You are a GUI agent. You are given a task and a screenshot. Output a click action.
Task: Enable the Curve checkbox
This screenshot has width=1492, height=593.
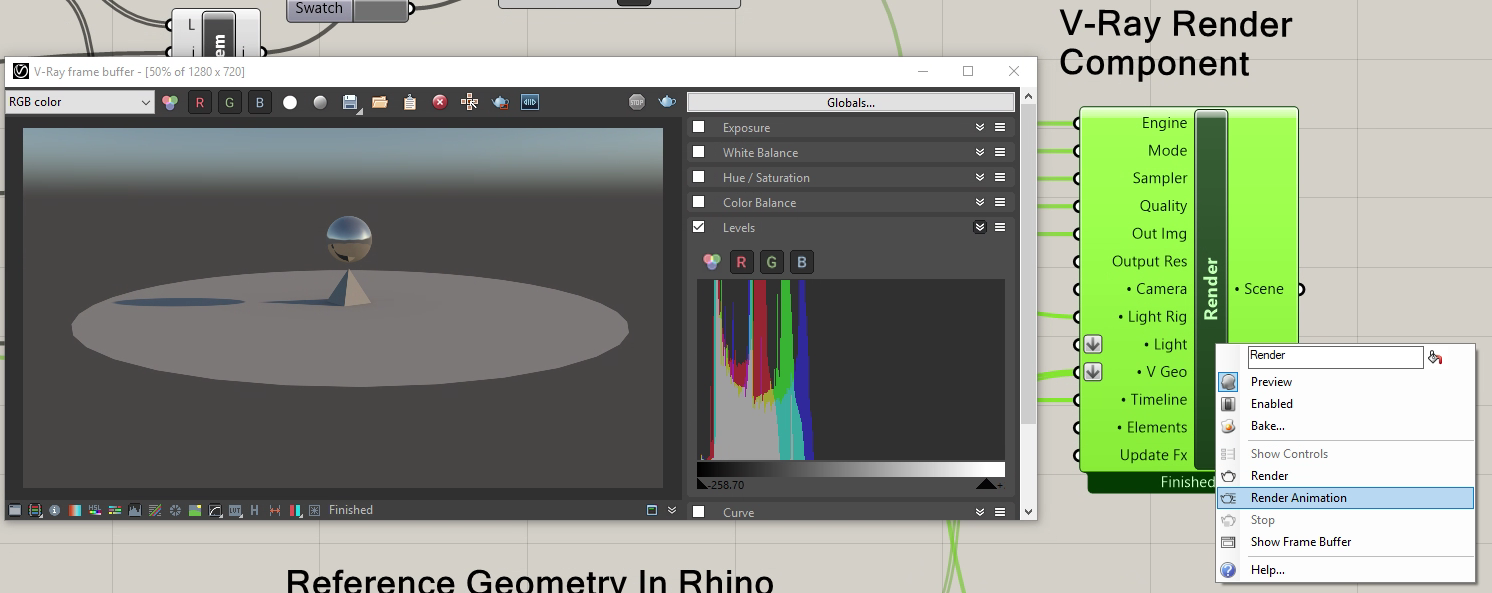[699, 512]
